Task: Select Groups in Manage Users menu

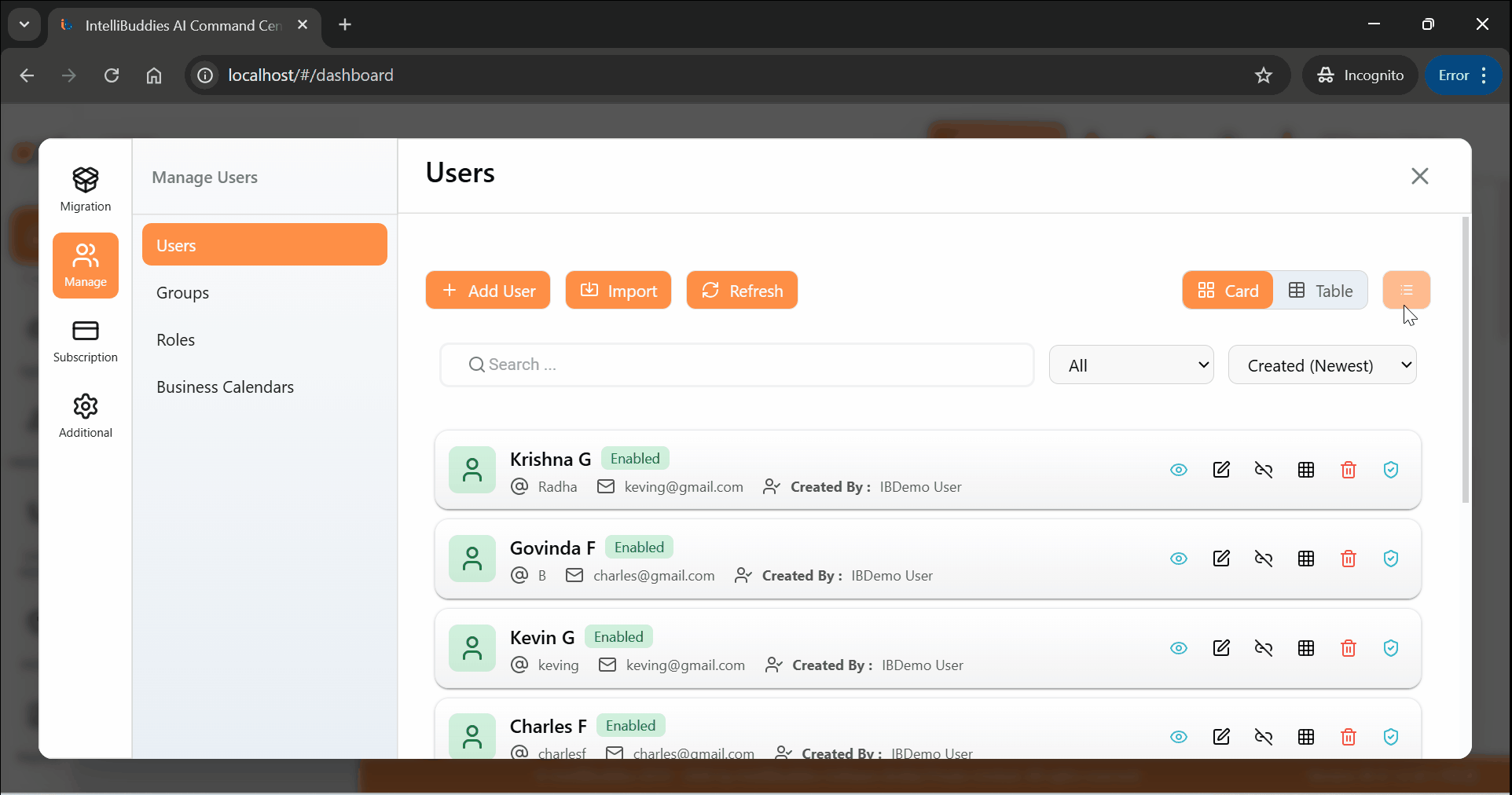Action: [182, 293]
